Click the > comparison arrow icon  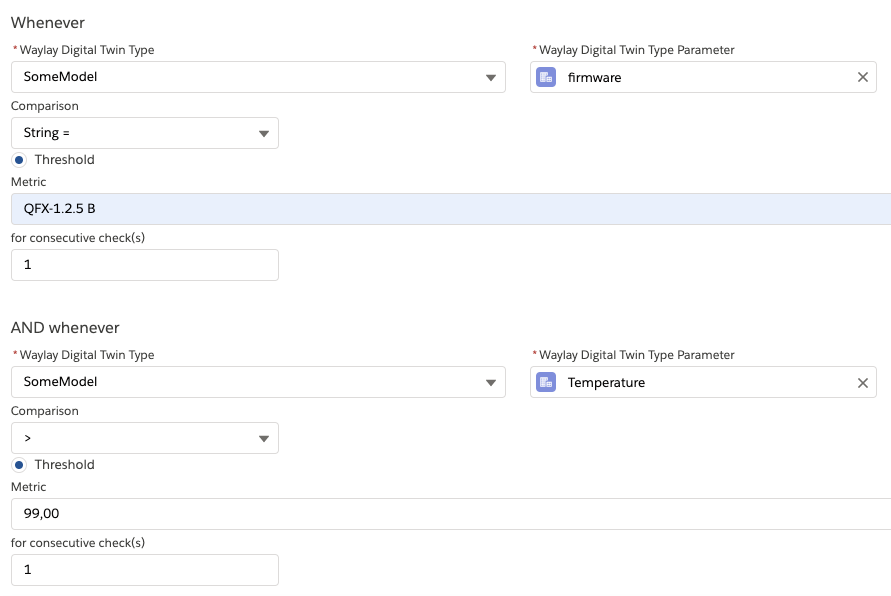264,439
